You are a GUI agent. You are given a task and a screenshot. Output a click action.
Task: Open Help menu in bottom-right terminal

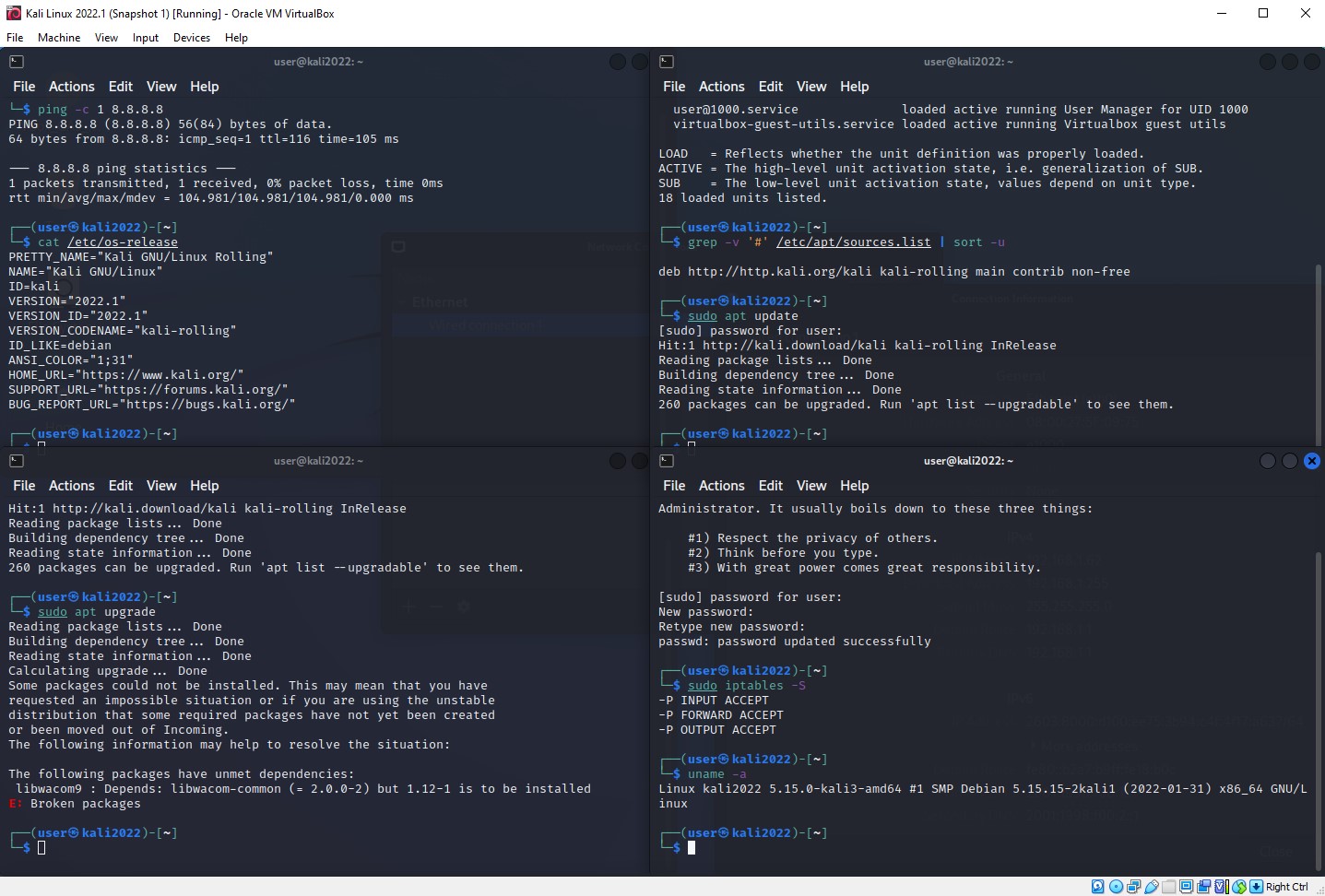(854, 486)
